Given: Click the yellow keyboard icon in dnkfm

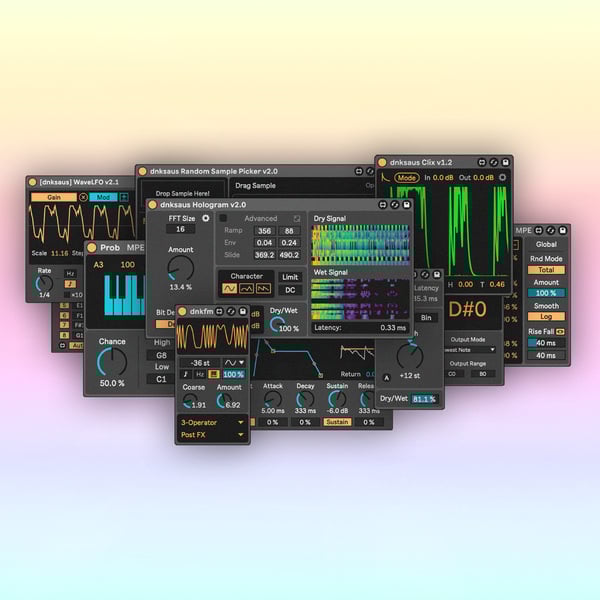Looking at the screenshot, I should point(214,374).
